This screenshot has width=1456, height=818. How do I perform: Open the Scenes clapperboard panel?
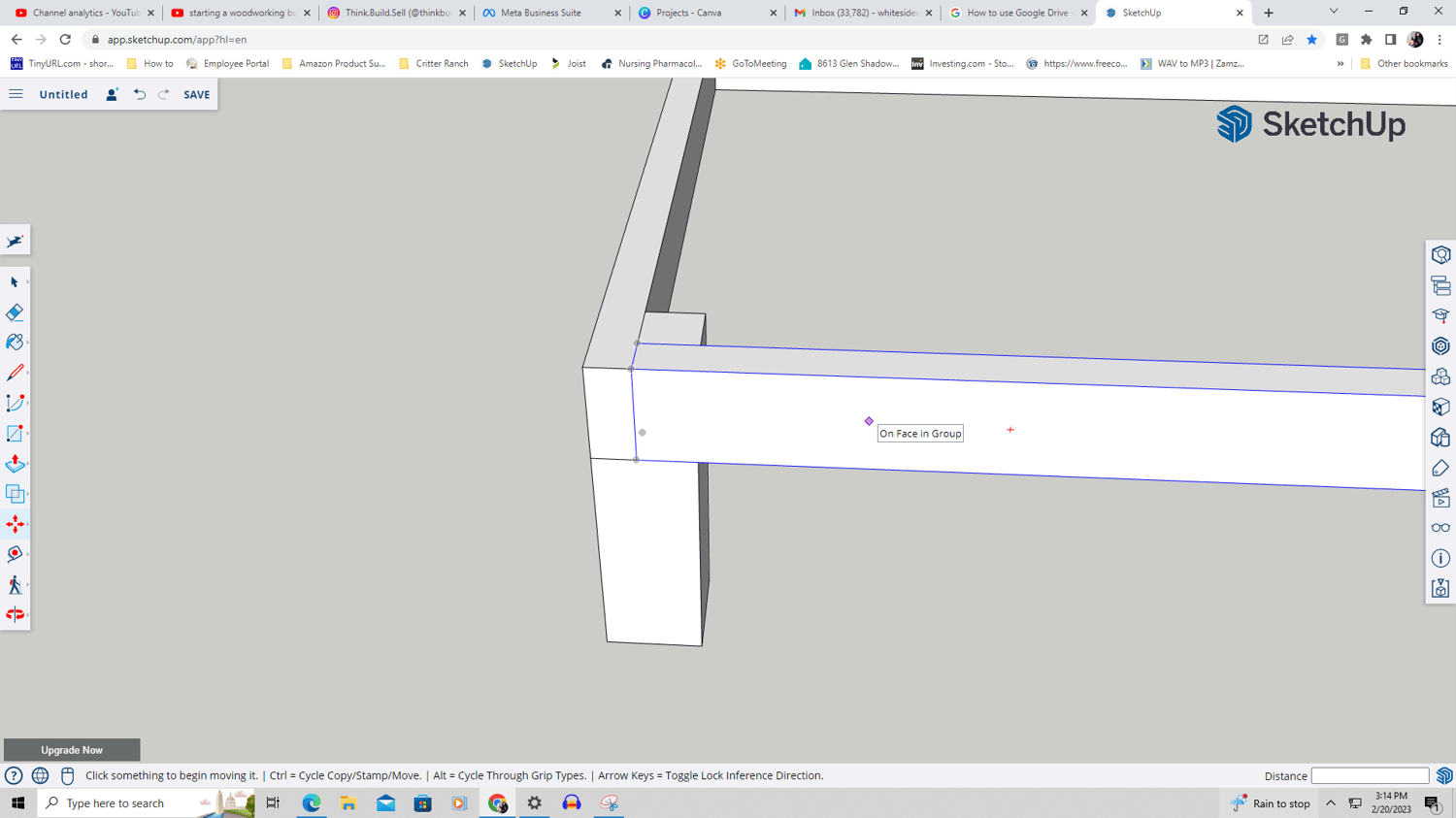pyautogui.click(x=1440, y=498)
